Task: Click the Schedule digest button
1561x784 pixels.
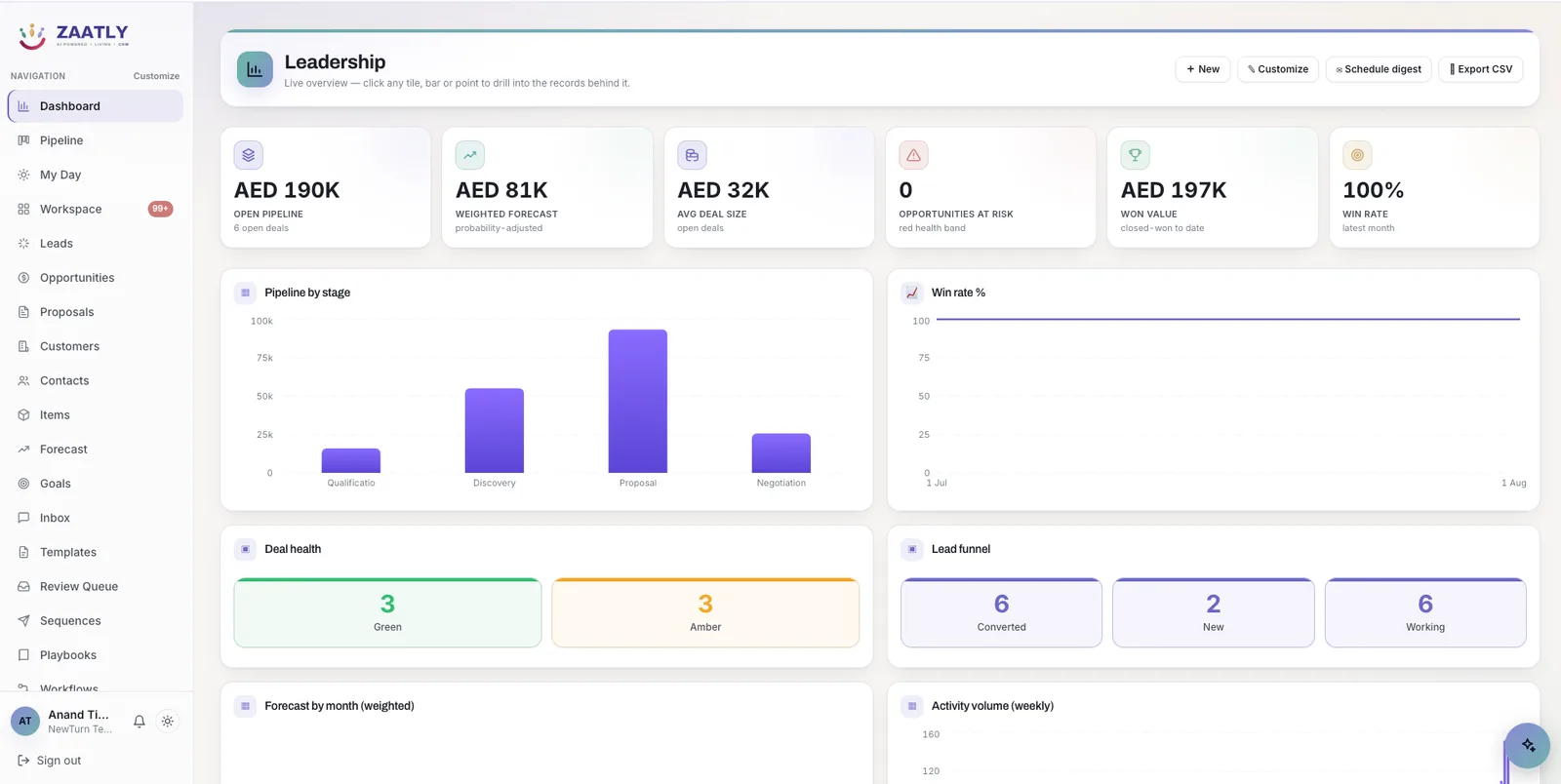Action: [1379, 69]
